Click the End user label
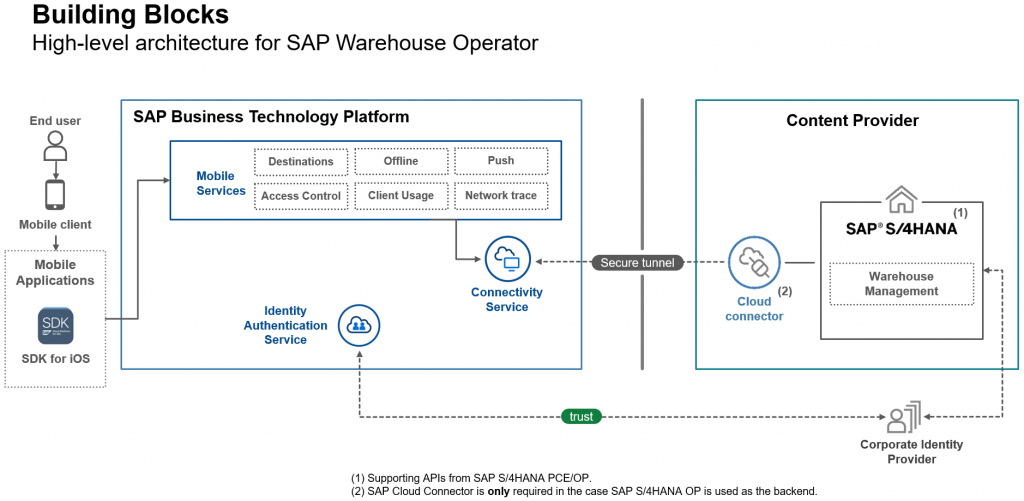 point(56,121)
